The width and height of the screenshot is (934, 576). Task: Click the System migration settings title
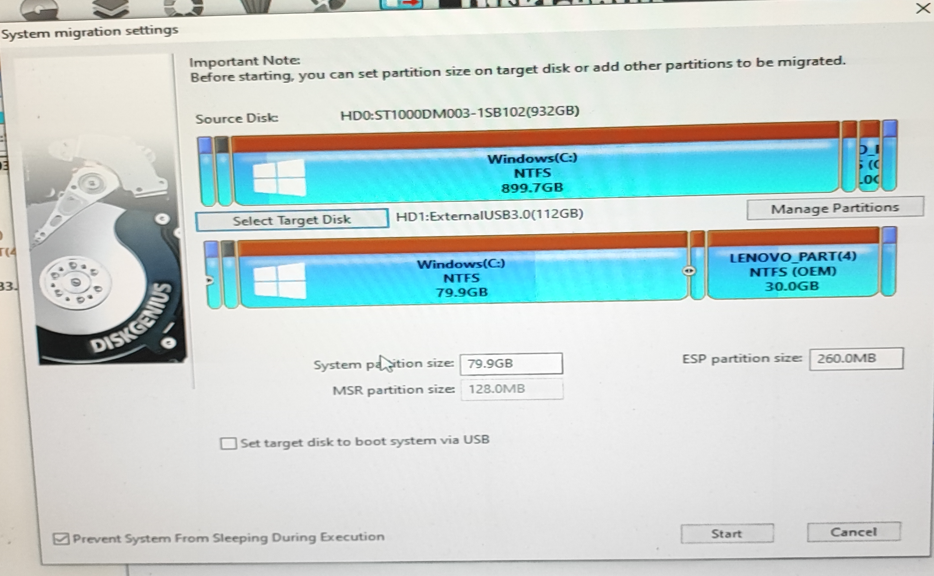point(89,32)
